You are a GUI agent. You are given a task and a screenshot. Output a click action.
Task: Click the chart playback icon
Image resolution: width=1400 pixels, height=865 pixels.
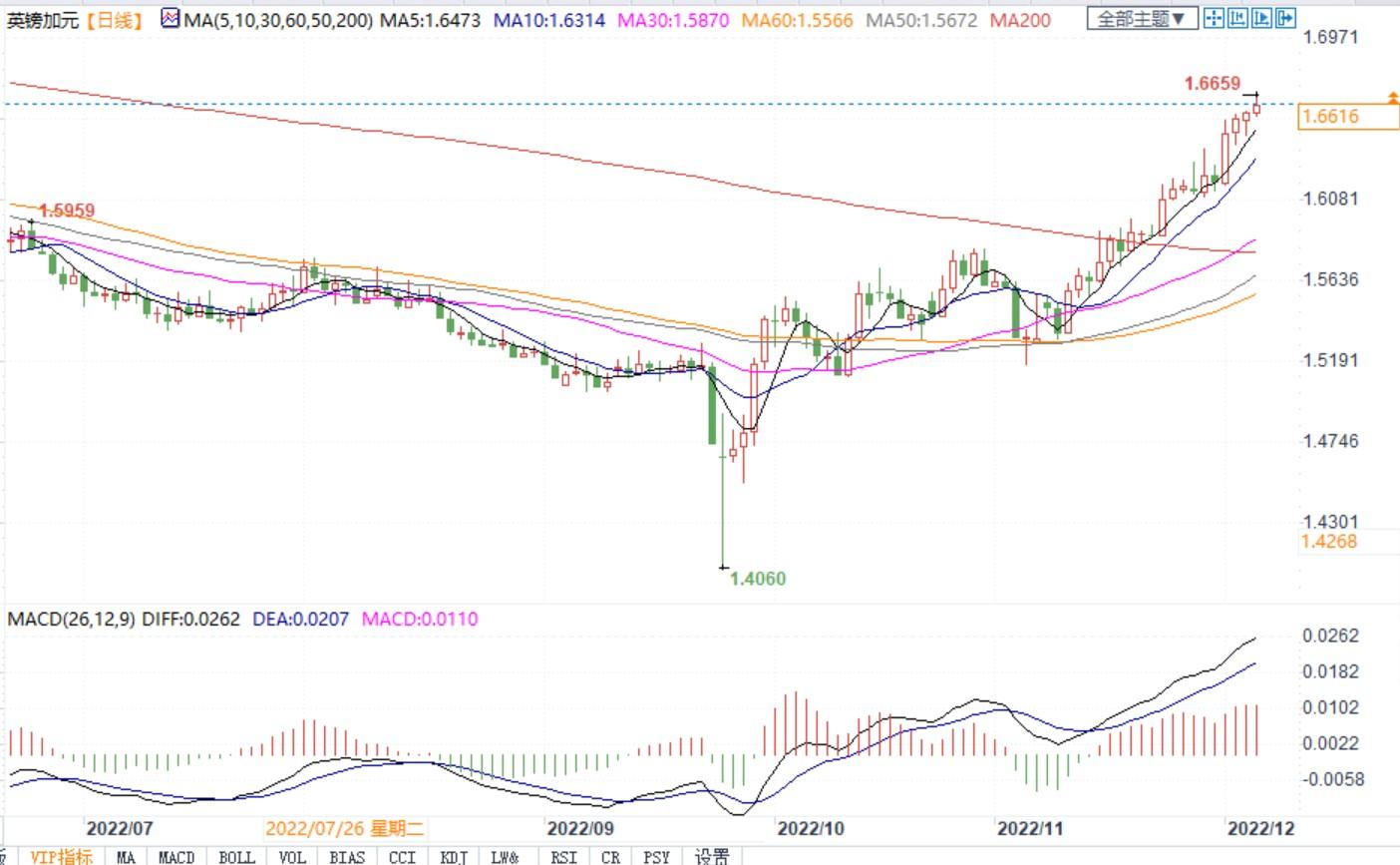[1261, 18]
